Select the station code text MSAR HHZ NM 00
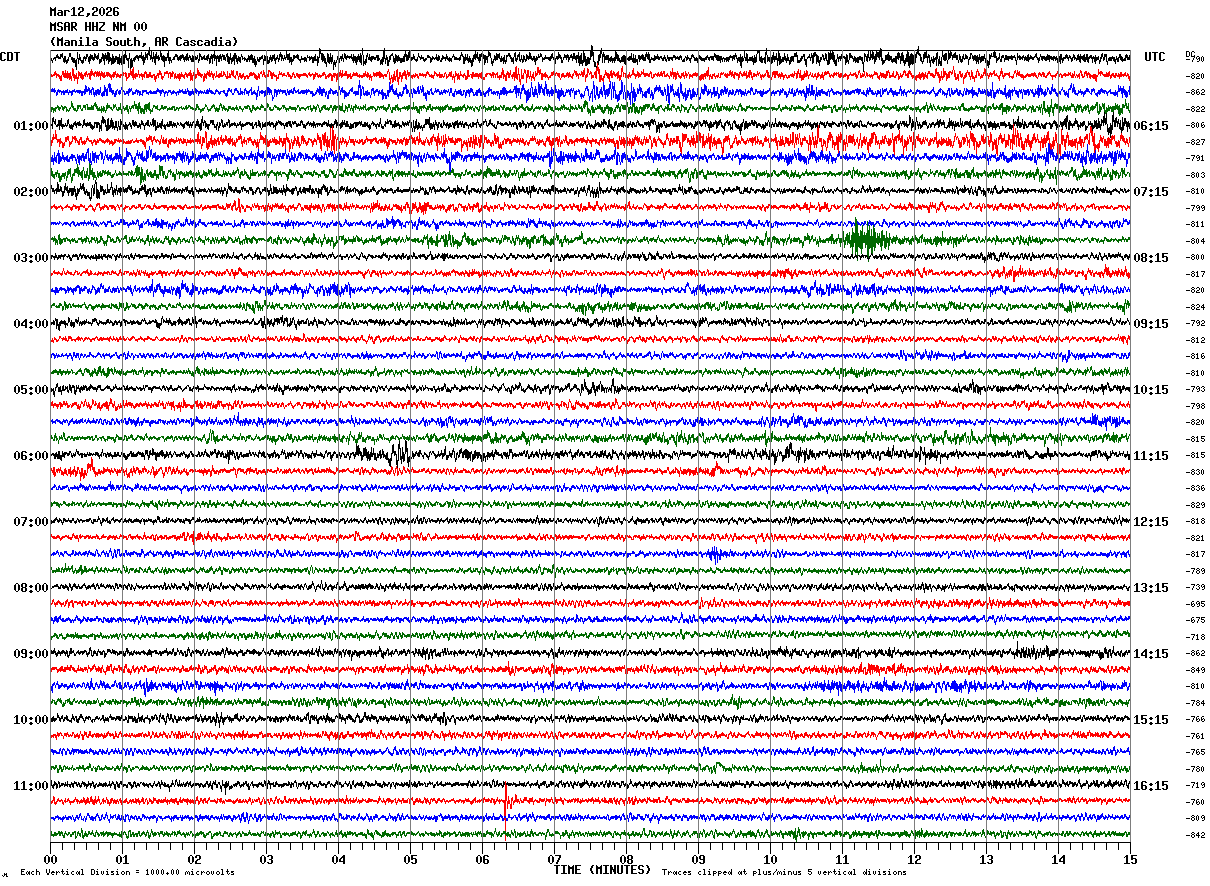Screen dimensions: 1210x886 [98, 27]
